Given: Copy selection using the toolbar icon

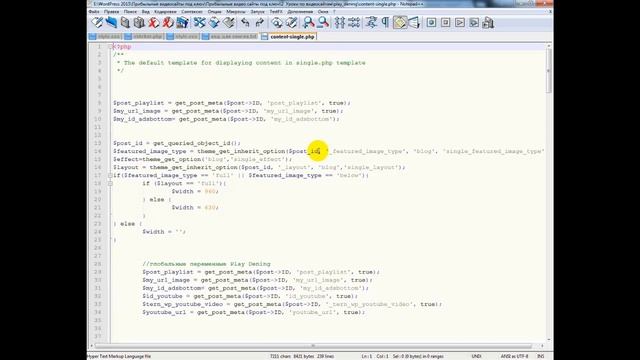Looking at the screenshot, I should tap(214, 23).
